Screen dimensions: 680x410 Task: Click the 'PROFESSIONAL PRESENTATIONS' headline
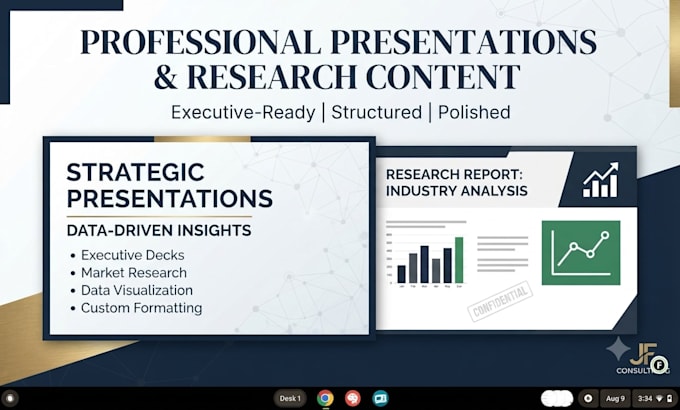click(339, 42)
